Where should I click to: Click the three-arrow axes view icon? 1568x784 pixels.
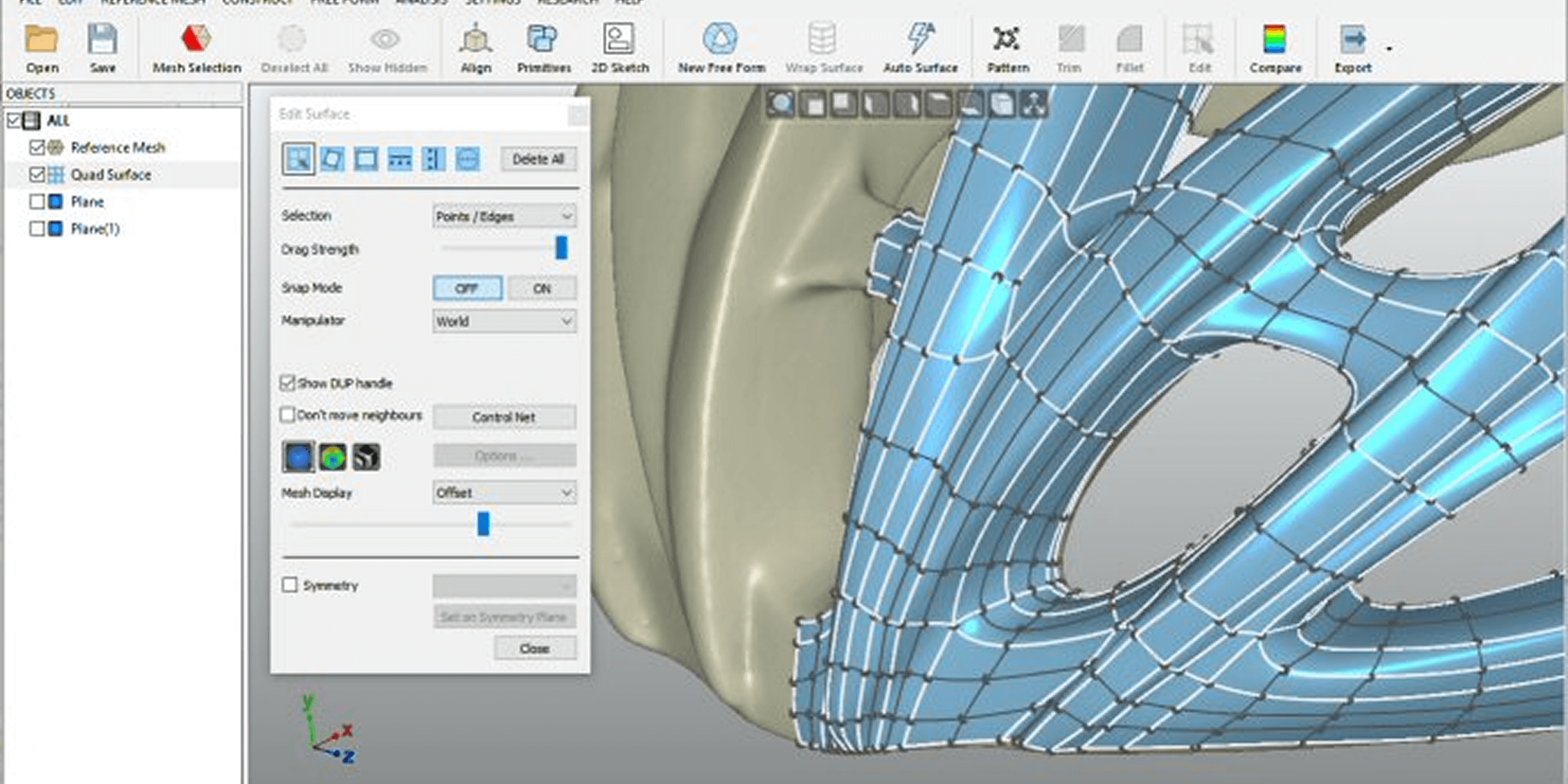1034,104
